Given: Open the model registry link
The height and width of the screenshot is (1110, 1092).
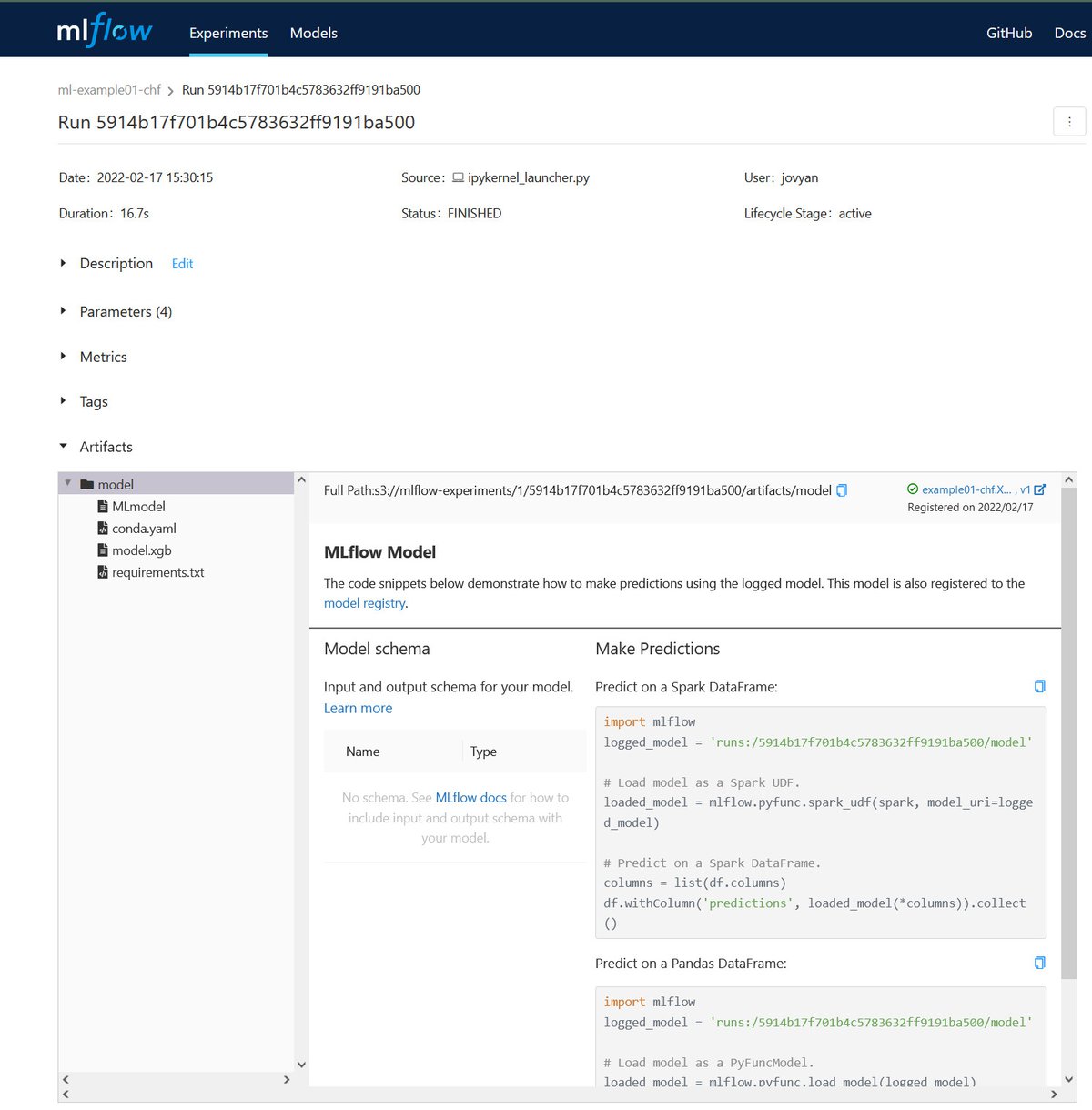Looking at the screenshot, I should (x=364, y=603).
